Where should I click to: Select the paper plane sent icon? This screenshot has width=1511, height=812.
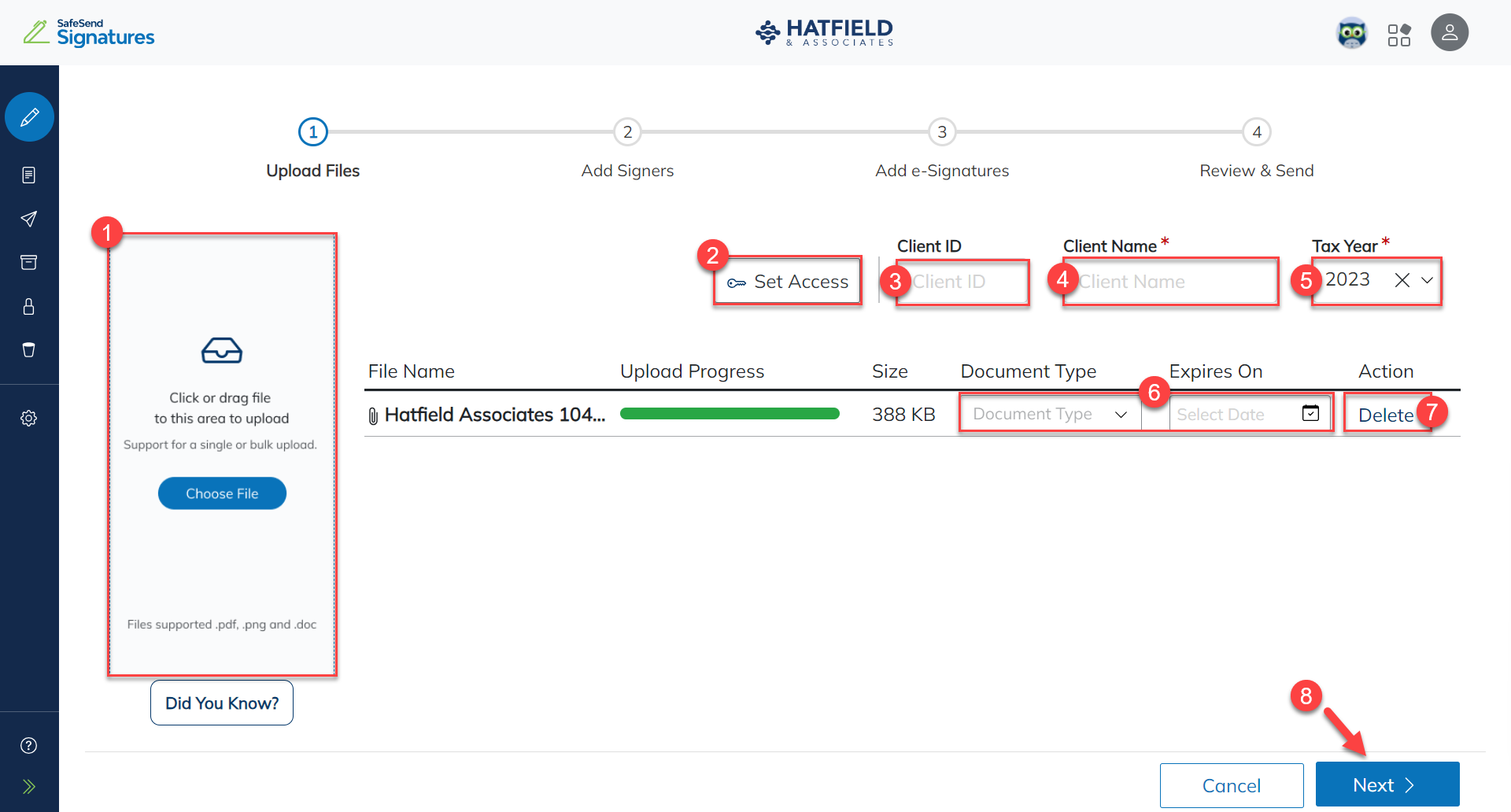click(29, 219)
